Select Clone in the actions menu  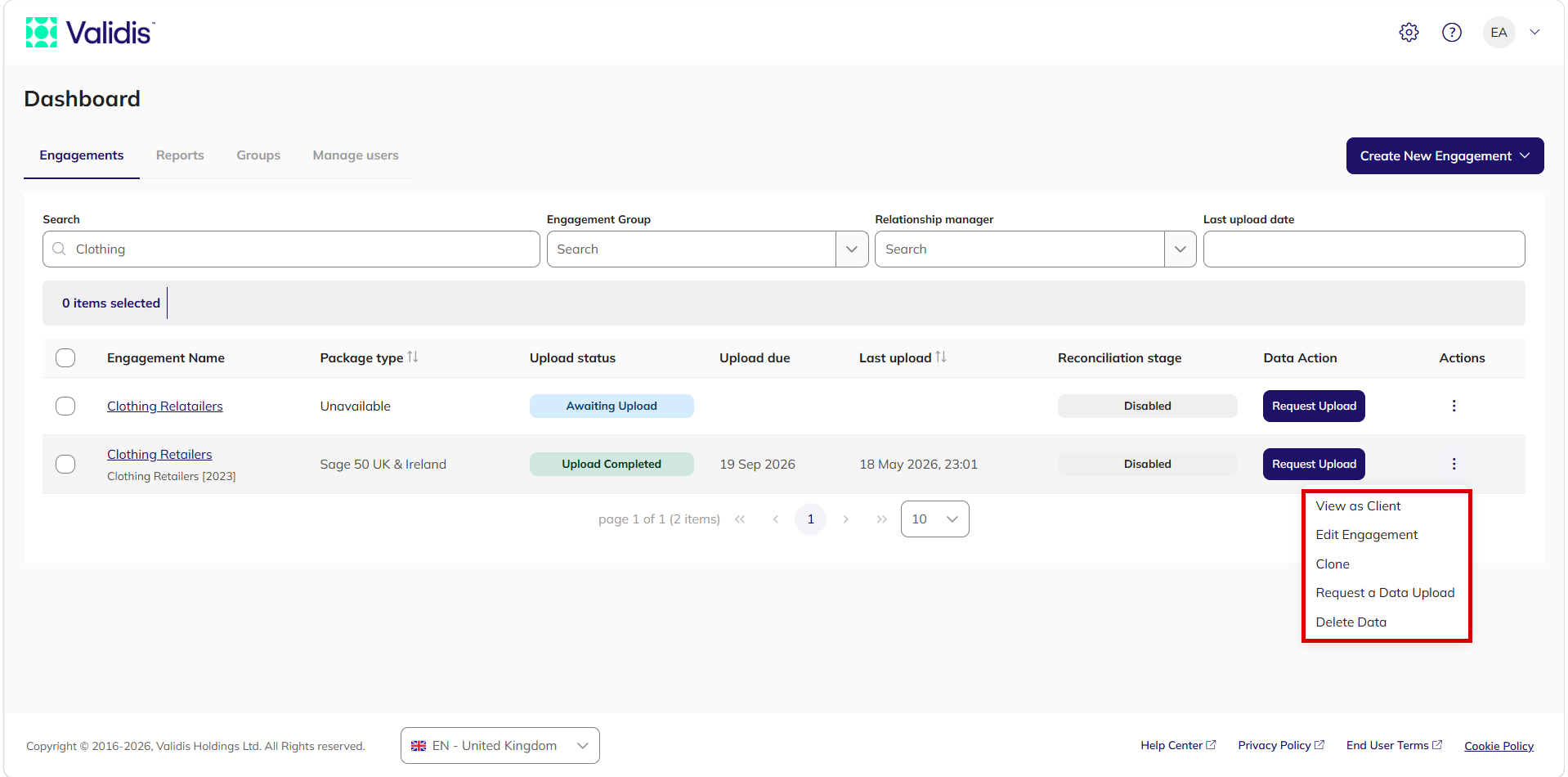coord(1333,564)
